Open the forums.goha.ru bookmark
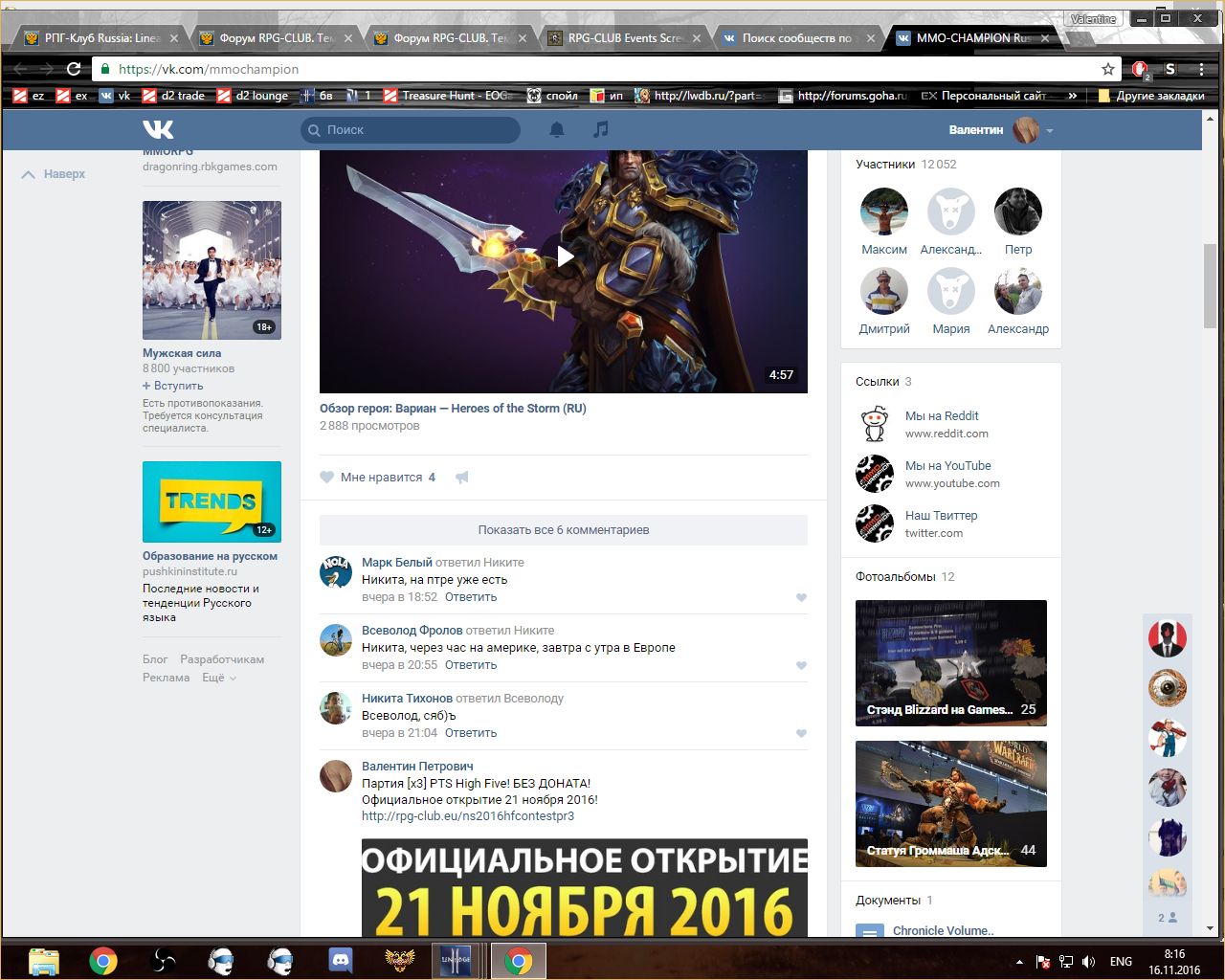The image size is (1225, 980). (x=843, y=96)
